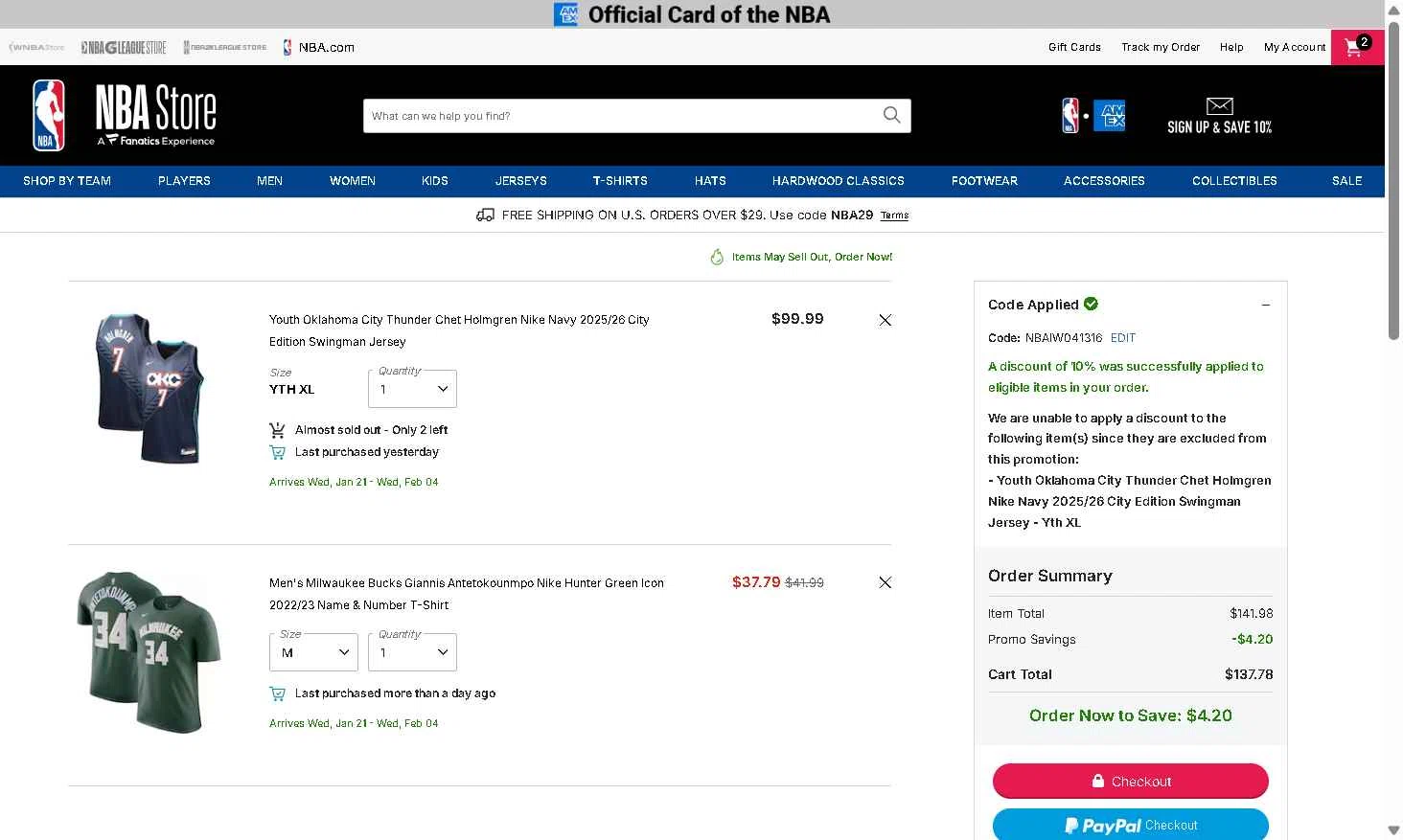Open Hardwood Classics menu
Screen dimensions: 1403x840
839,181
